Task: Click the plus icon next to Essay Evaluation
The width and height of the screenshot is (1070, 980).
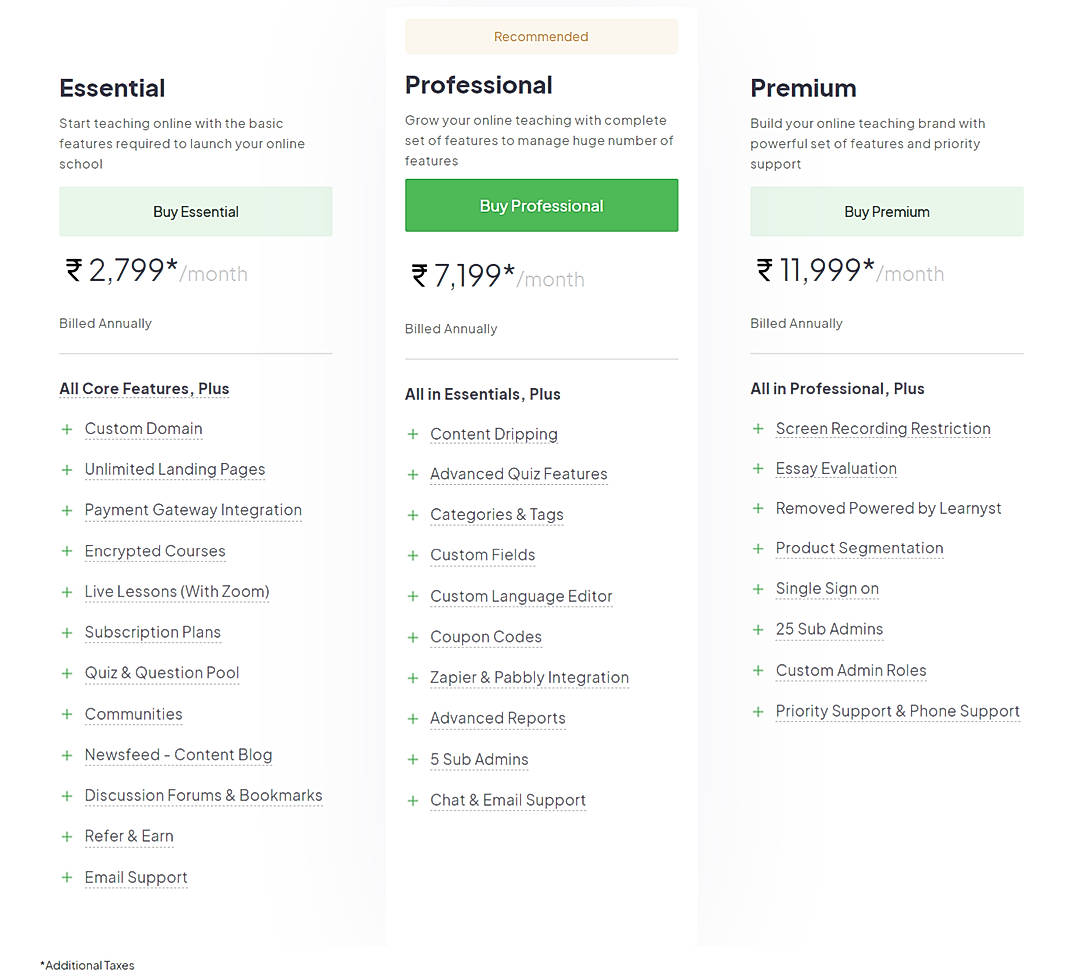Action: (758, 468)
